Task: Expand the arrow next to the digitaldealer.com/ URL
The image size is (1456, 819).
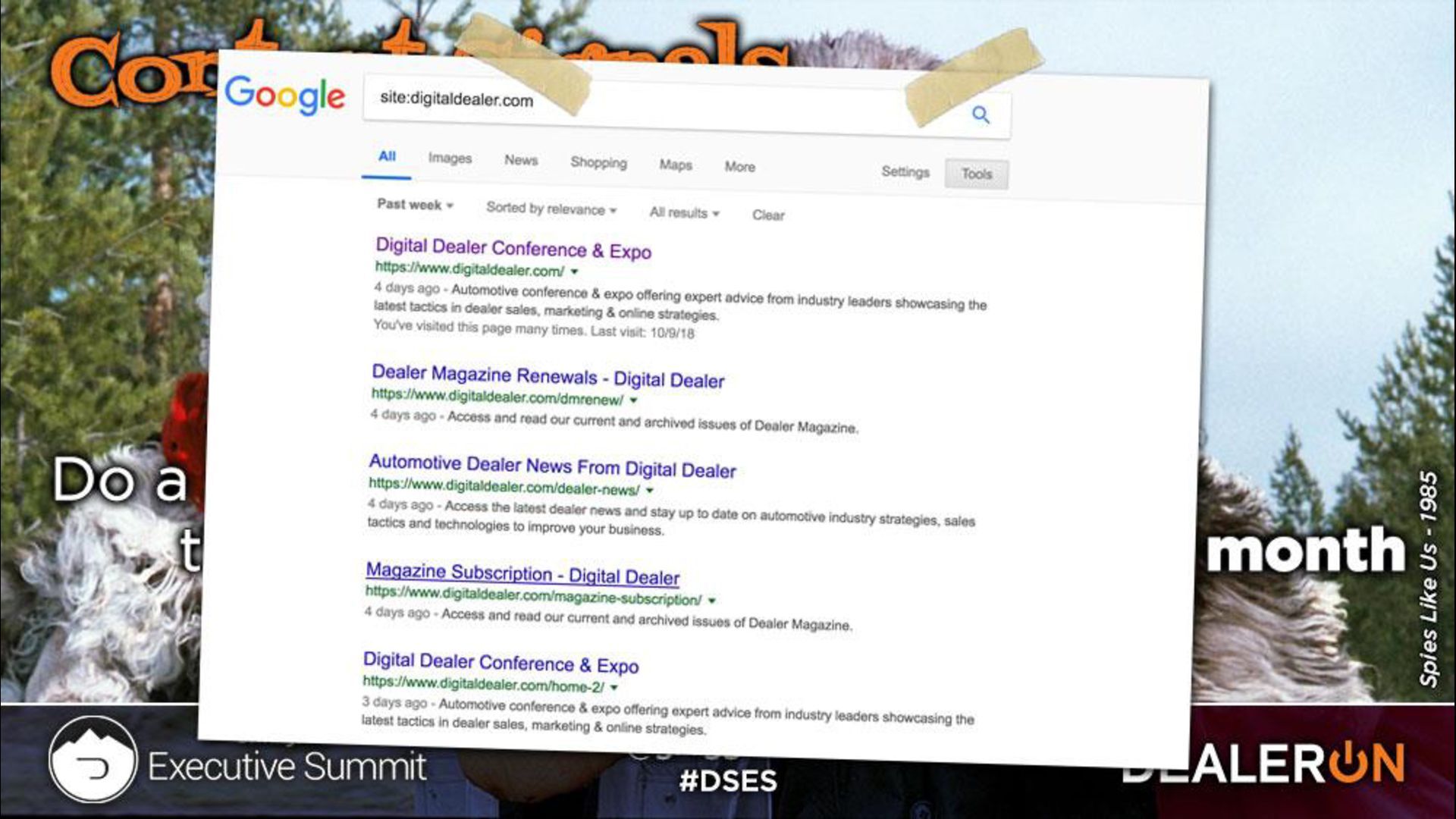Action: [575, 271]
